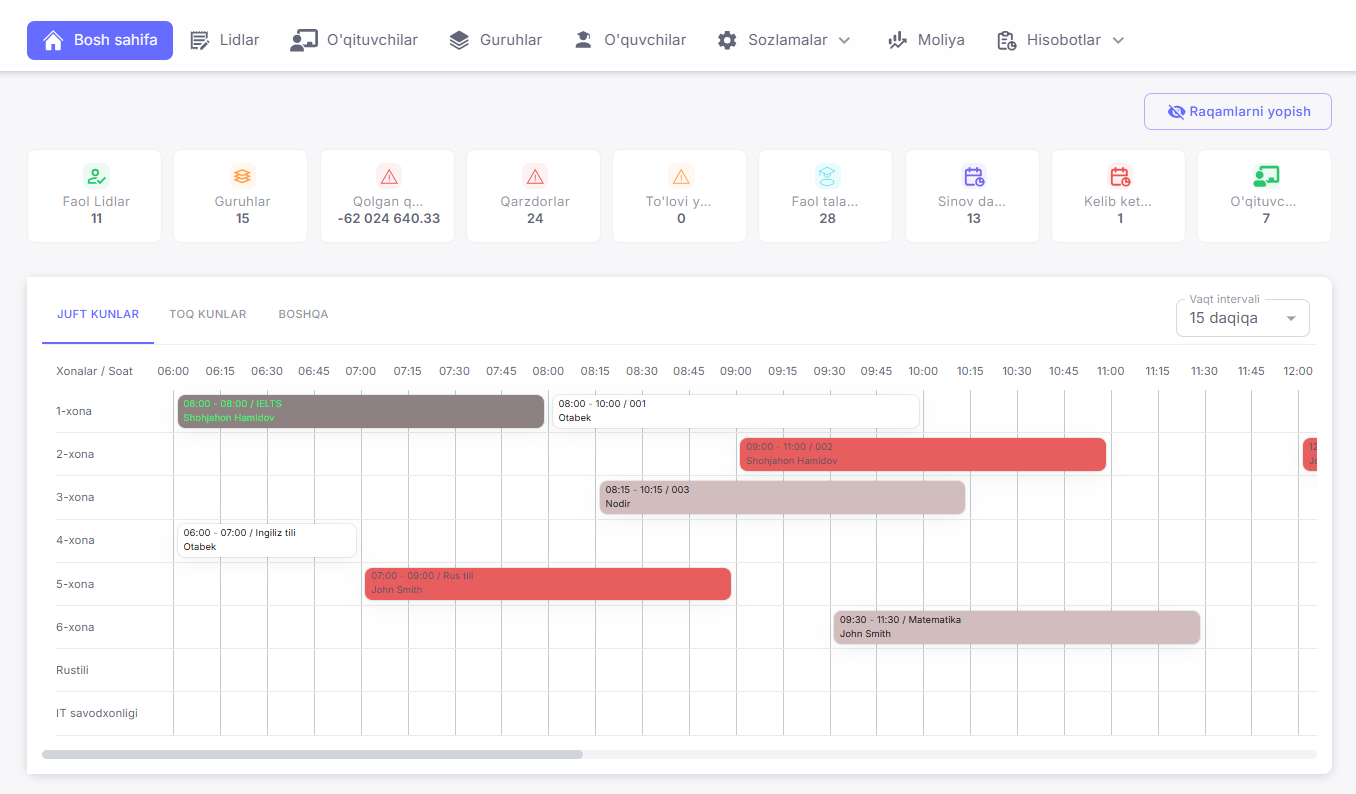The height and width of the screenshot is (794, 1356).
Task: Switch to the TOQ KUNLAR tab
Action: (207, 313)
